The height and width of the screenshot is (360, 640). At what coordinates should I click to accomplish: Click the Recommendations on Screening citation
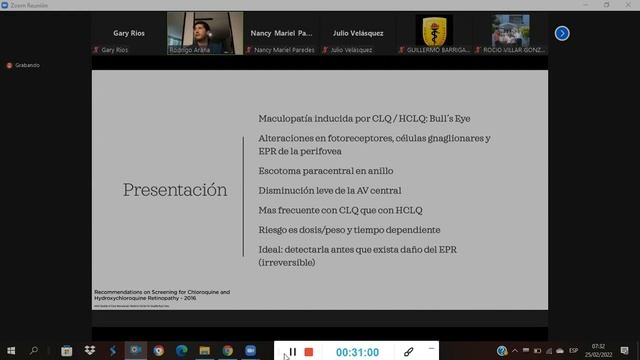point(162,295)
